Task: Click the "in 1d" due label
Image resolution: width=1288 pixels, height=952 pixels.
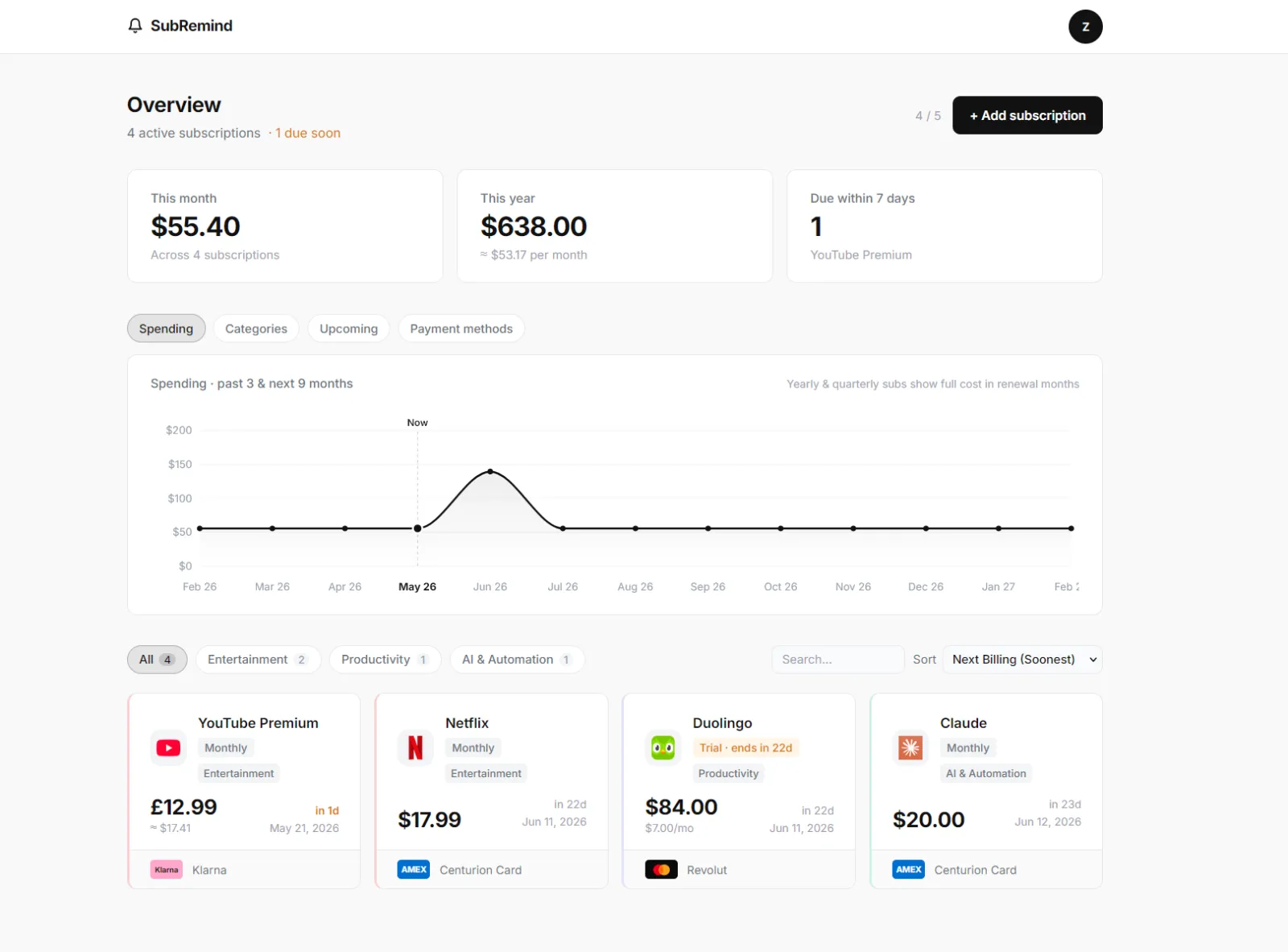Action: pos(327,810)
